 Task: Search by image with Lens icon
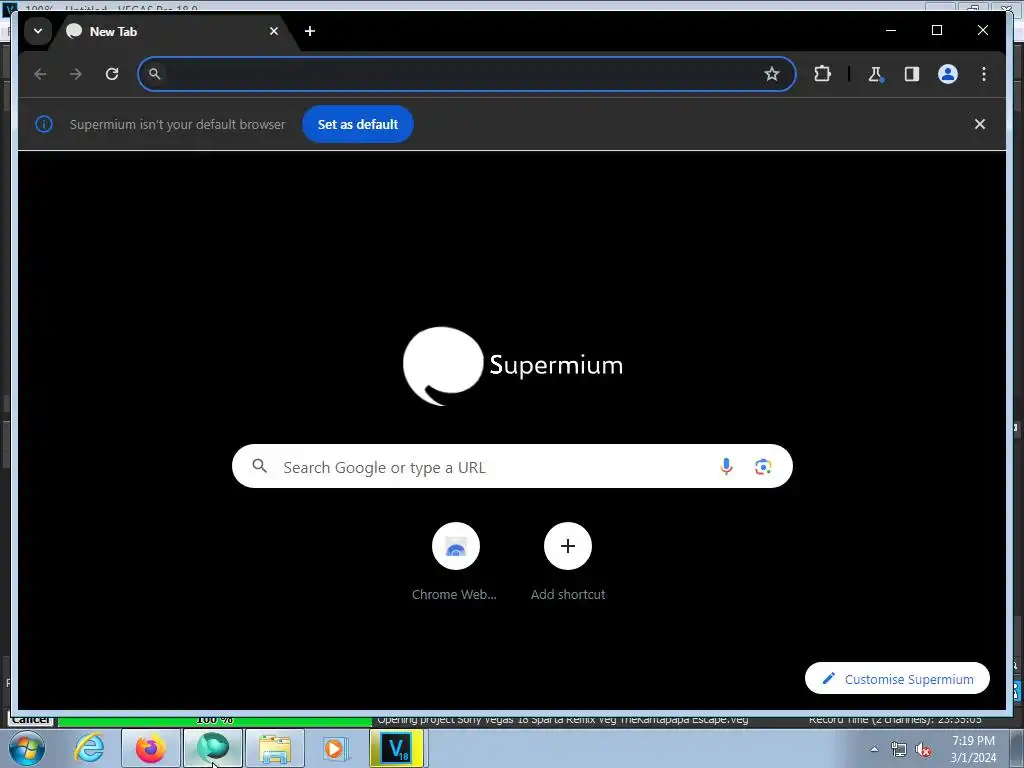pyautogui.click(x=763, y=466)
